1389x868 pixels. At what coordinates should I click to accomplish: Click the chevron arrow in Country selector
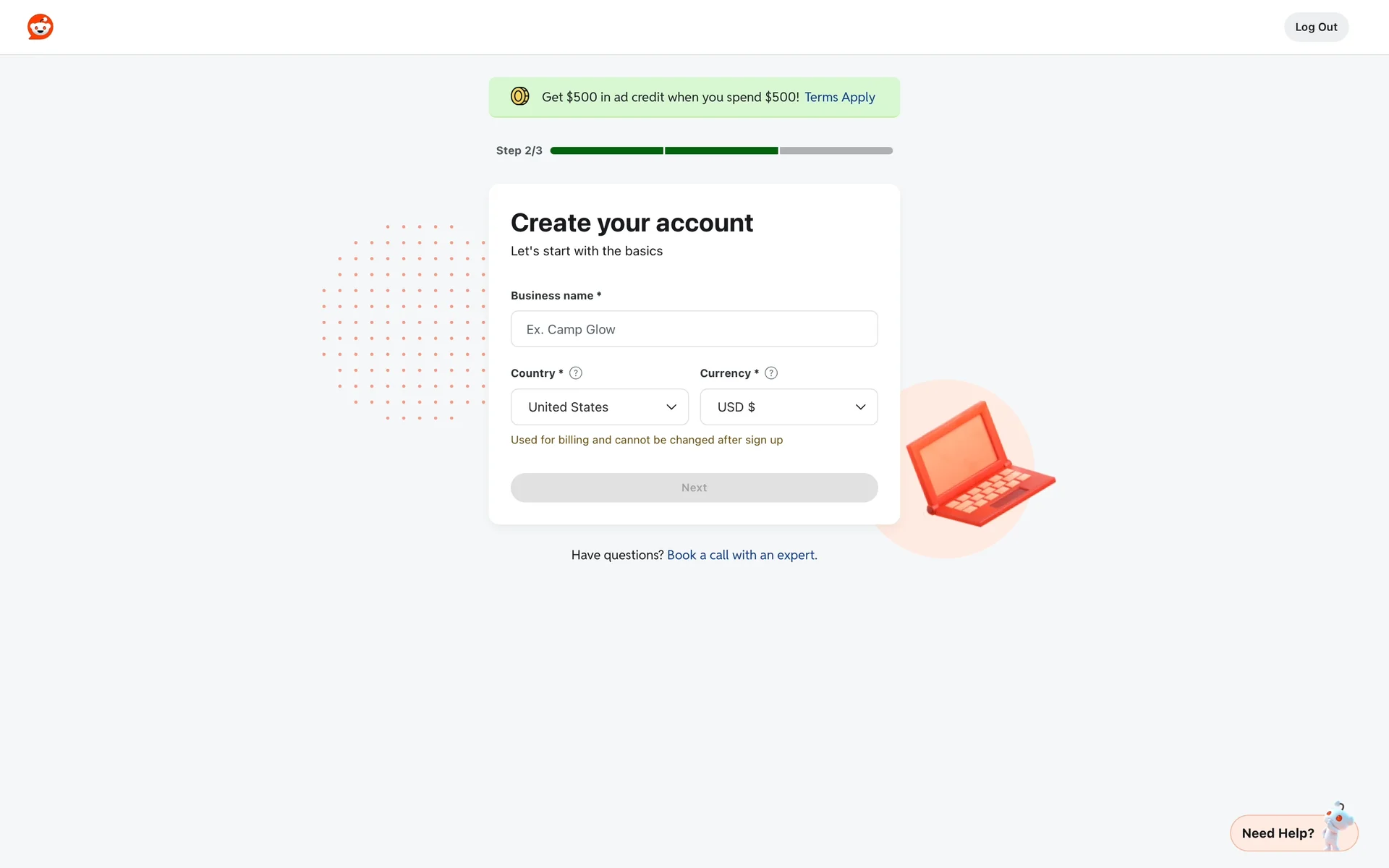pyautogui.click(x=671, y=407)
